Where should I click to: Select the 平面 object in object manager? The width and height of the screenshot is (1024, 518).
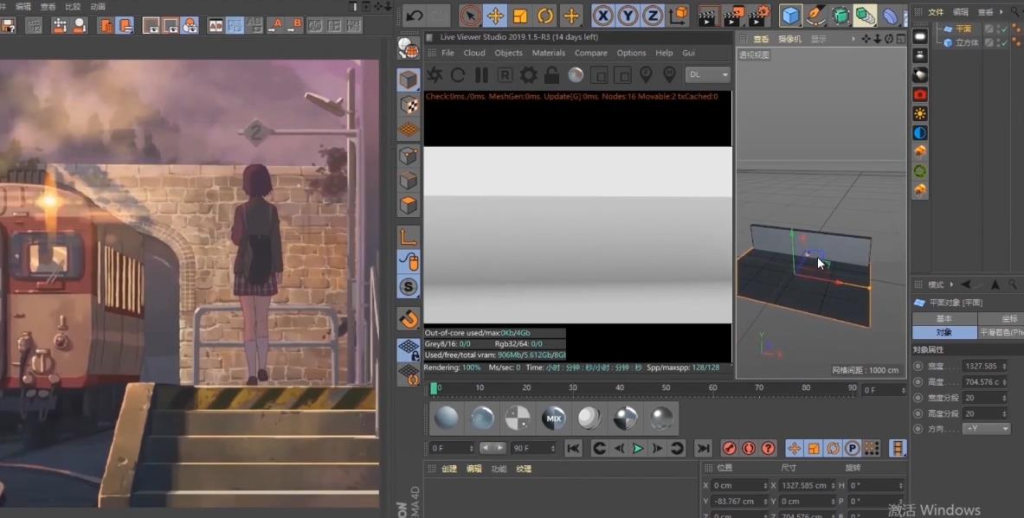[963, 29]
